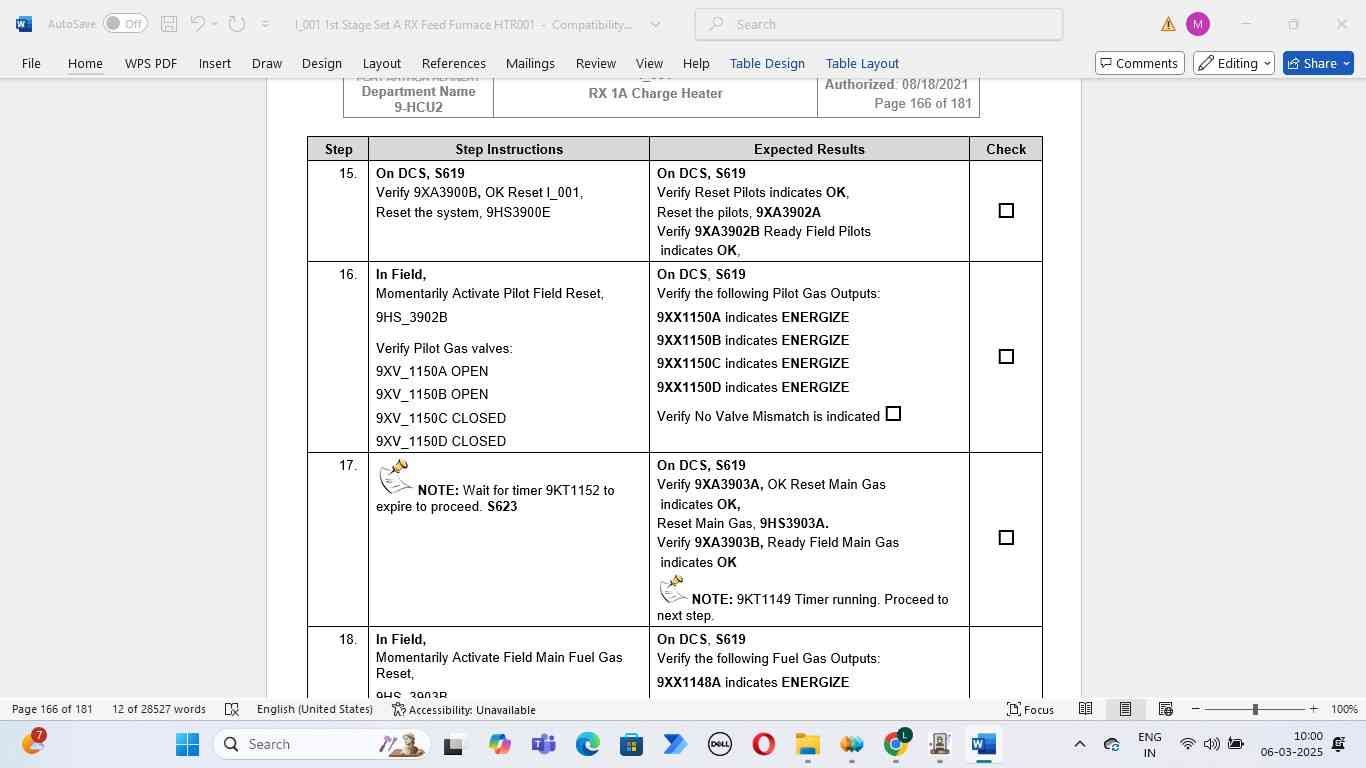Open the Mailings tab
1366x768 pixels.
[x=530, y=63]
